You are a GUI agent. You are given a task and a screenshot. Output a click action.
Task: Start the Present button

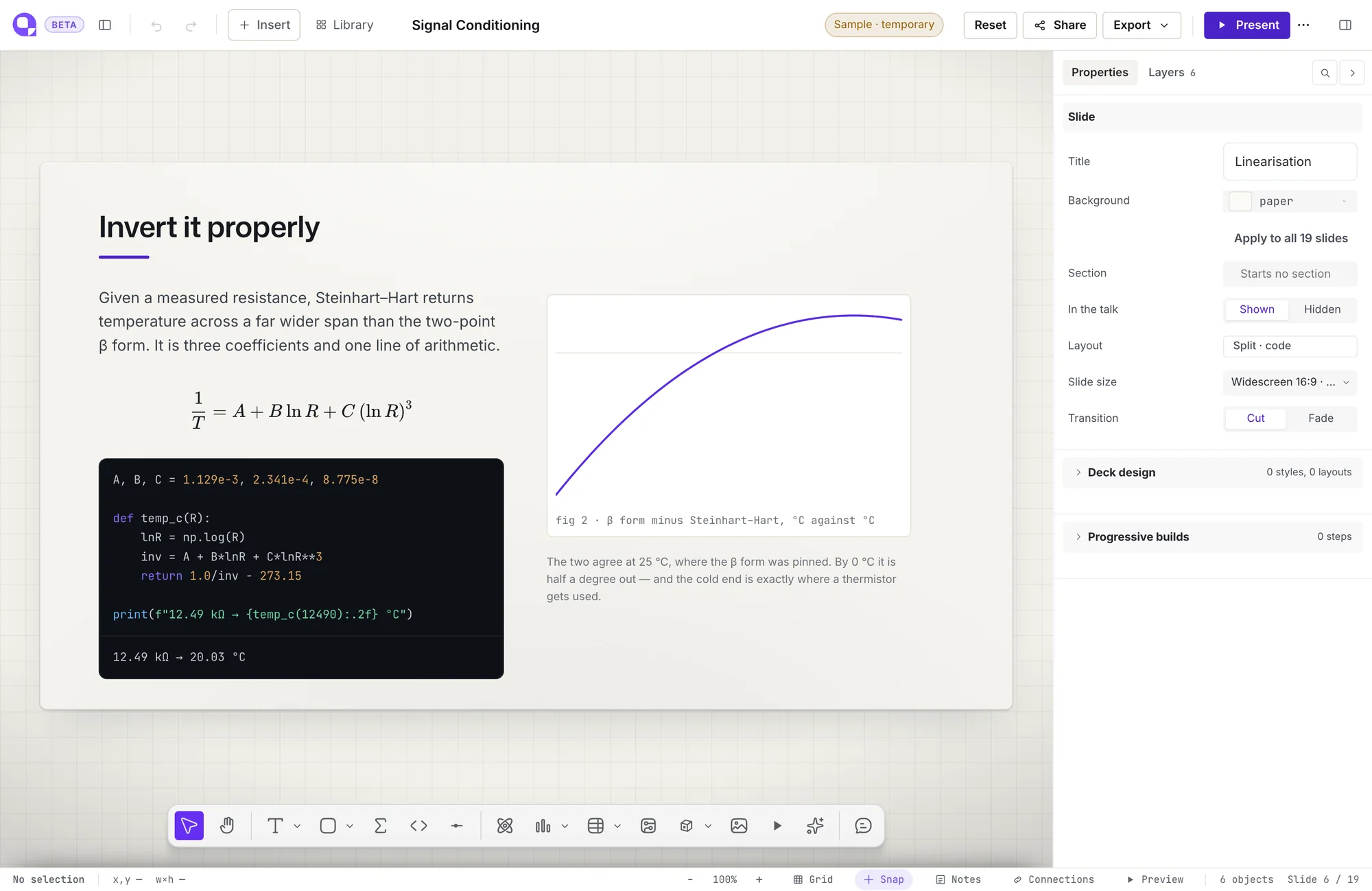(x=1246, y=25)
